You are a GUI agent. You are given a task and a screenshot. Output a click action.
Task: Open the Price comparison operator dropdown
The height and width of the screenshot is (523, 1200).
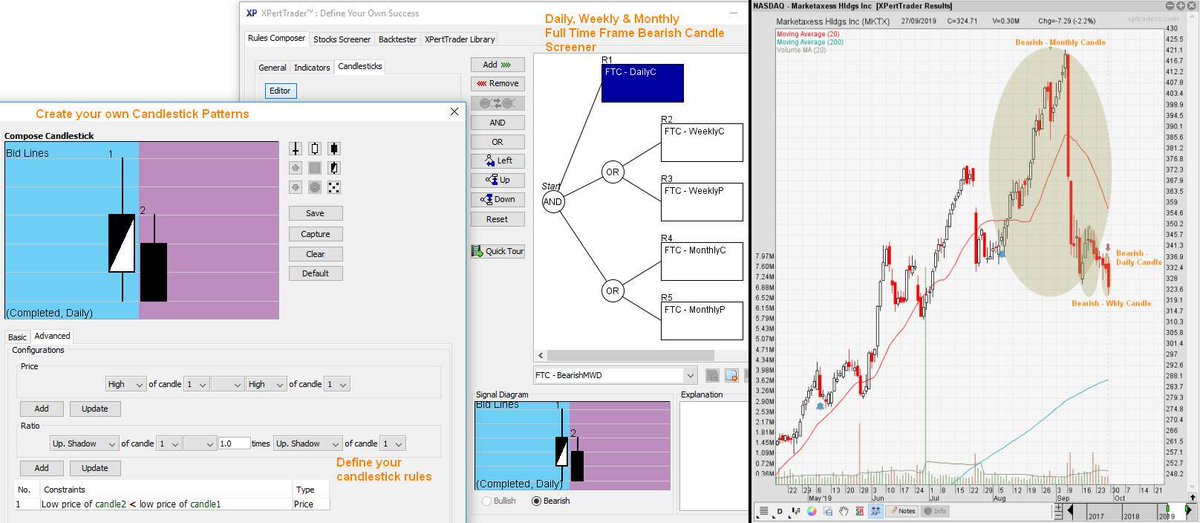pos(227,384)
